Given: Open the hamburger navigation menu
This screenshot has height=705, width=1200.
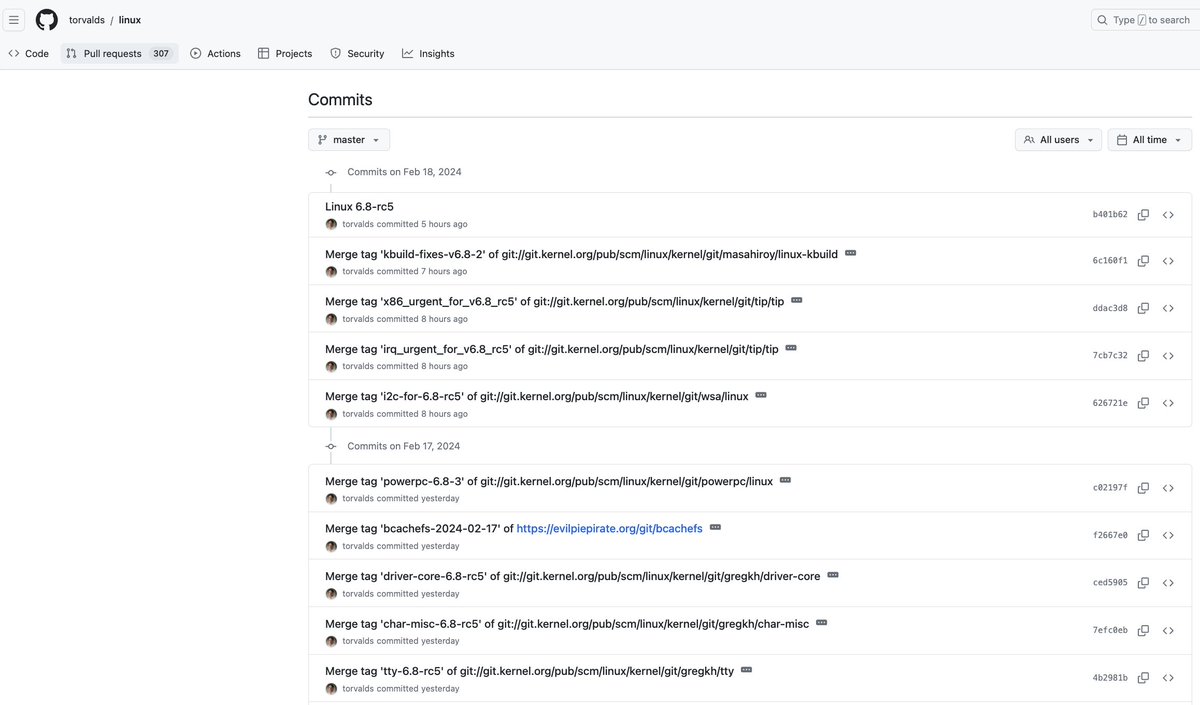Looking at the screenshot, I should pos(14,20).
